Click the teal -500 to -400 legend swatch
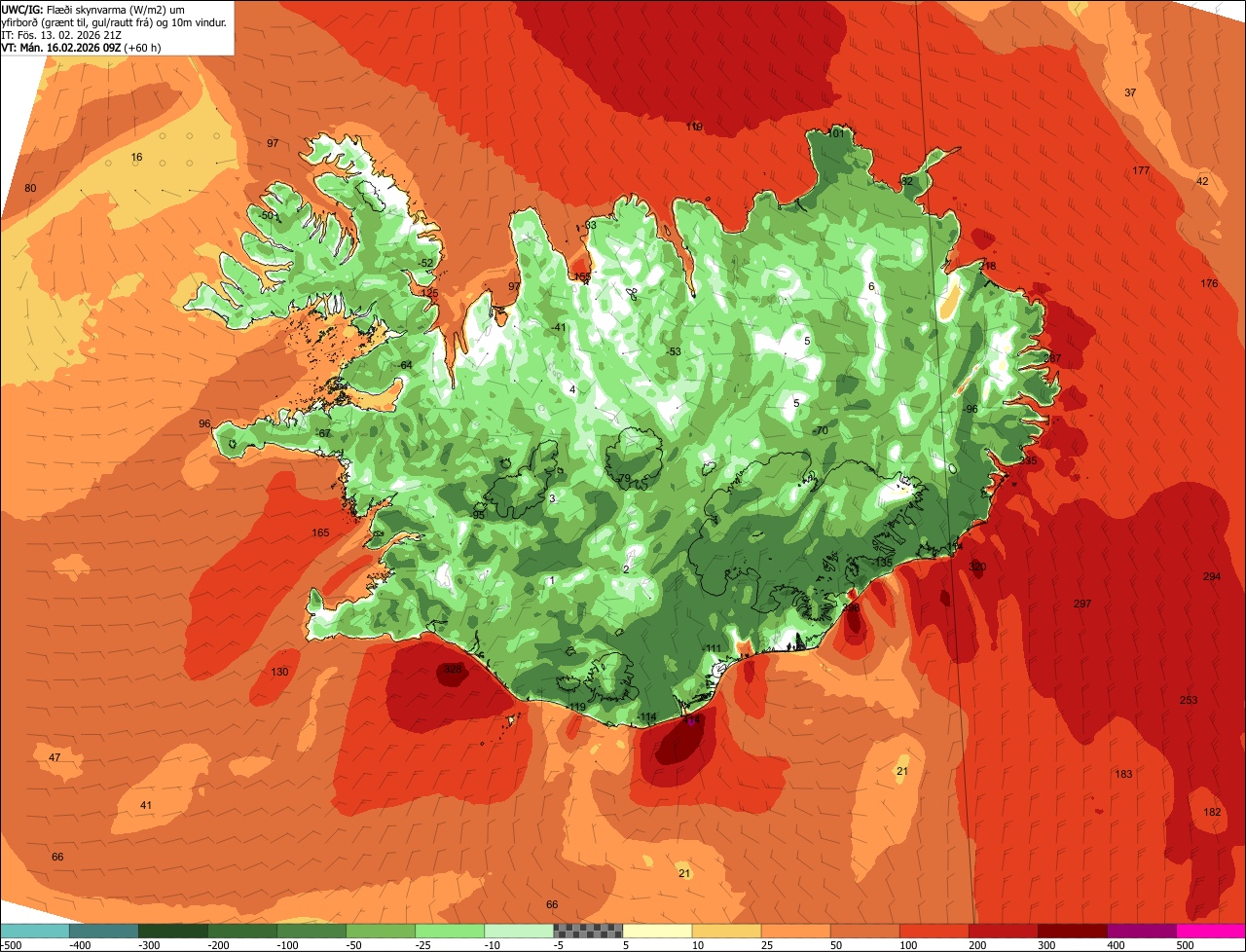This screenshot has height=952, width=1246. [x=34, y=931]
